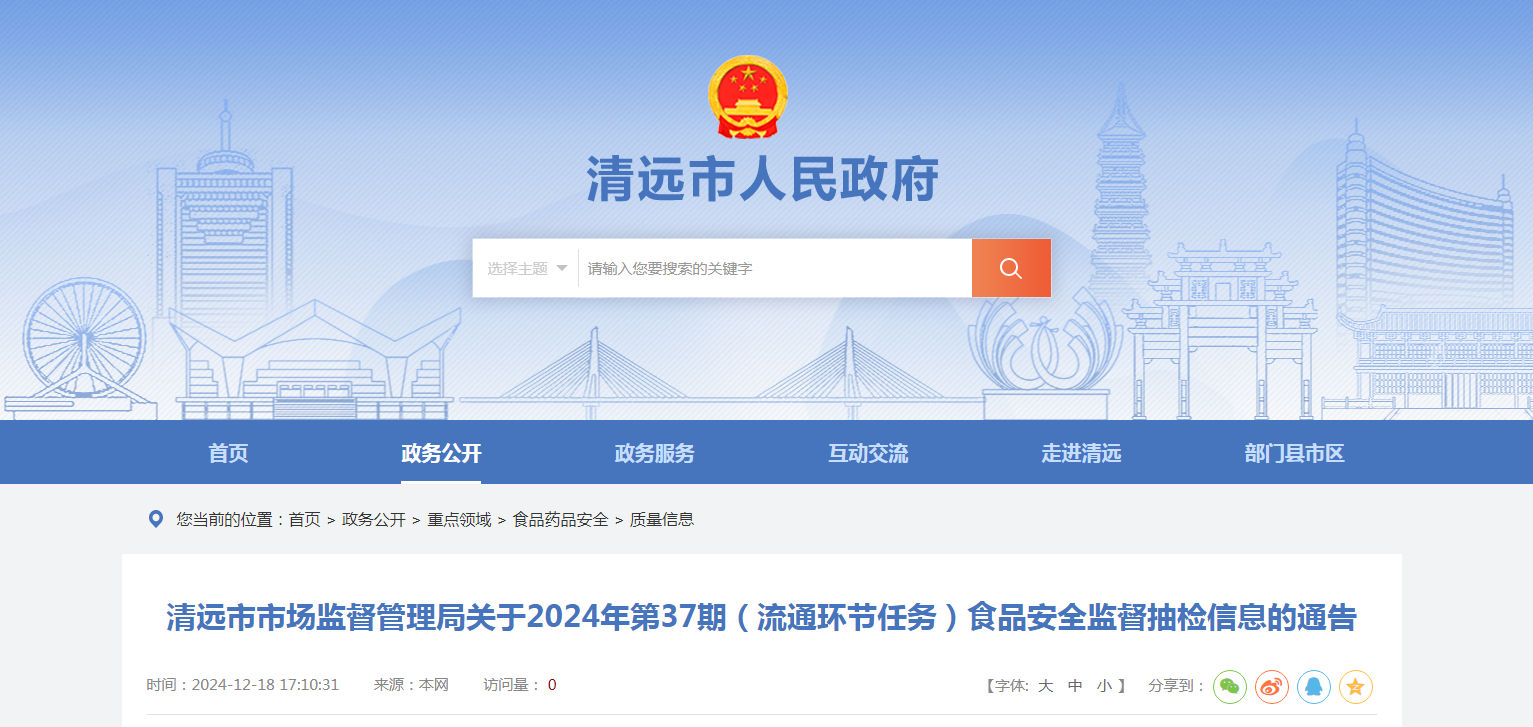This screenshot has width=1533, height=727.
Task: Click the 重点领域 breadcrumb link
Action: click(459, 519)
